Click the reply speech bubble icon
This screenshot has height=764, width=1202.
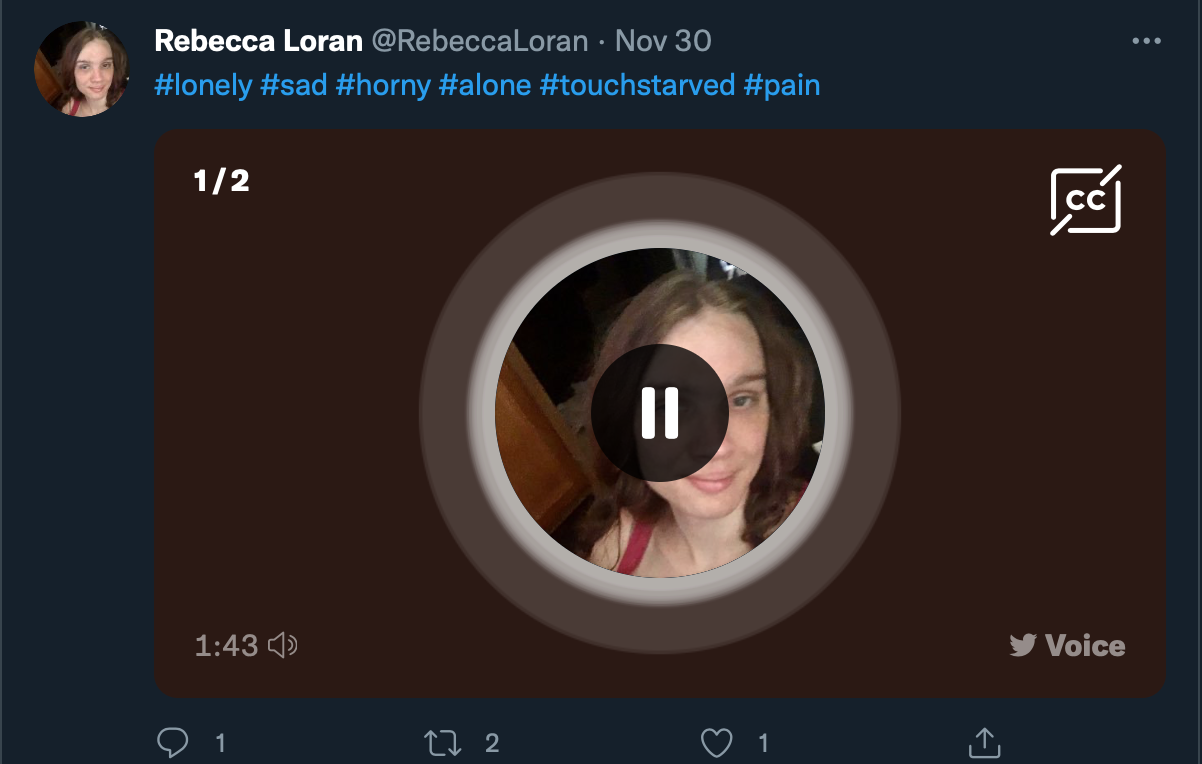pos(173,742)
